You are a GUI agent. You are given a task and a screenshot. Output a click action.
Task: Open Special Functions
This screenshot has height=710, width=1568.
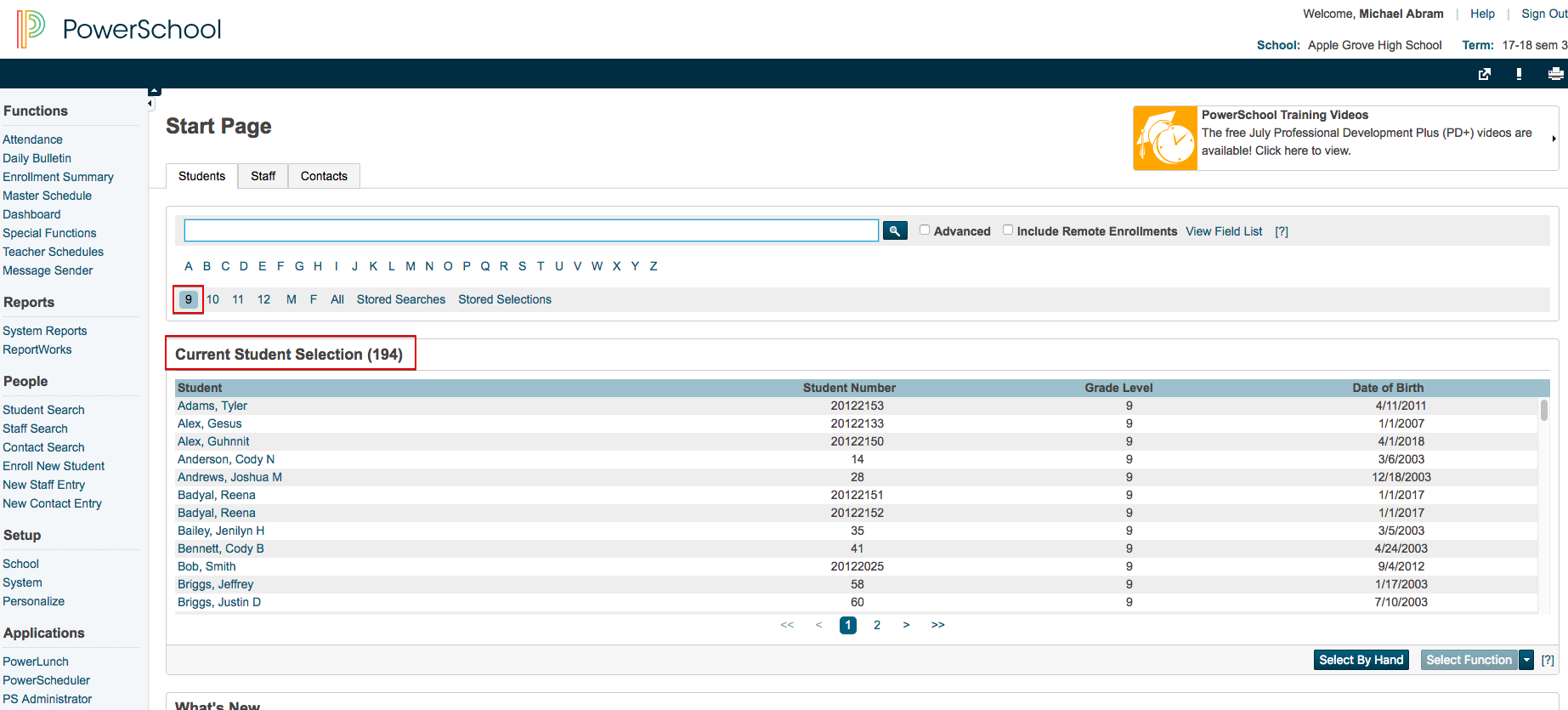click(x=49, y=233)
